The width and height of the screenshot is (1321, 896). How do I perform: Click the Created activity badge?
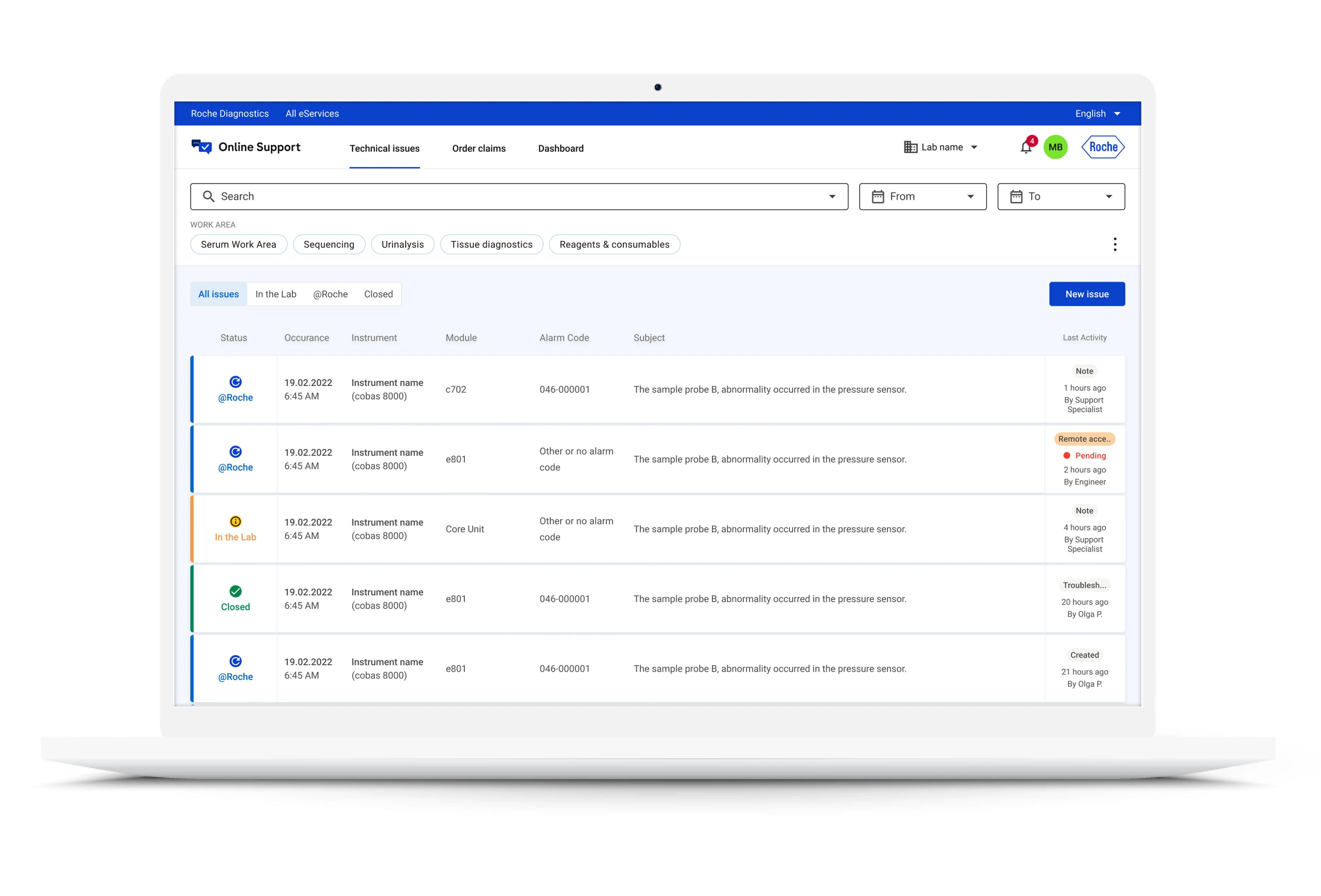pos(1085,655)
